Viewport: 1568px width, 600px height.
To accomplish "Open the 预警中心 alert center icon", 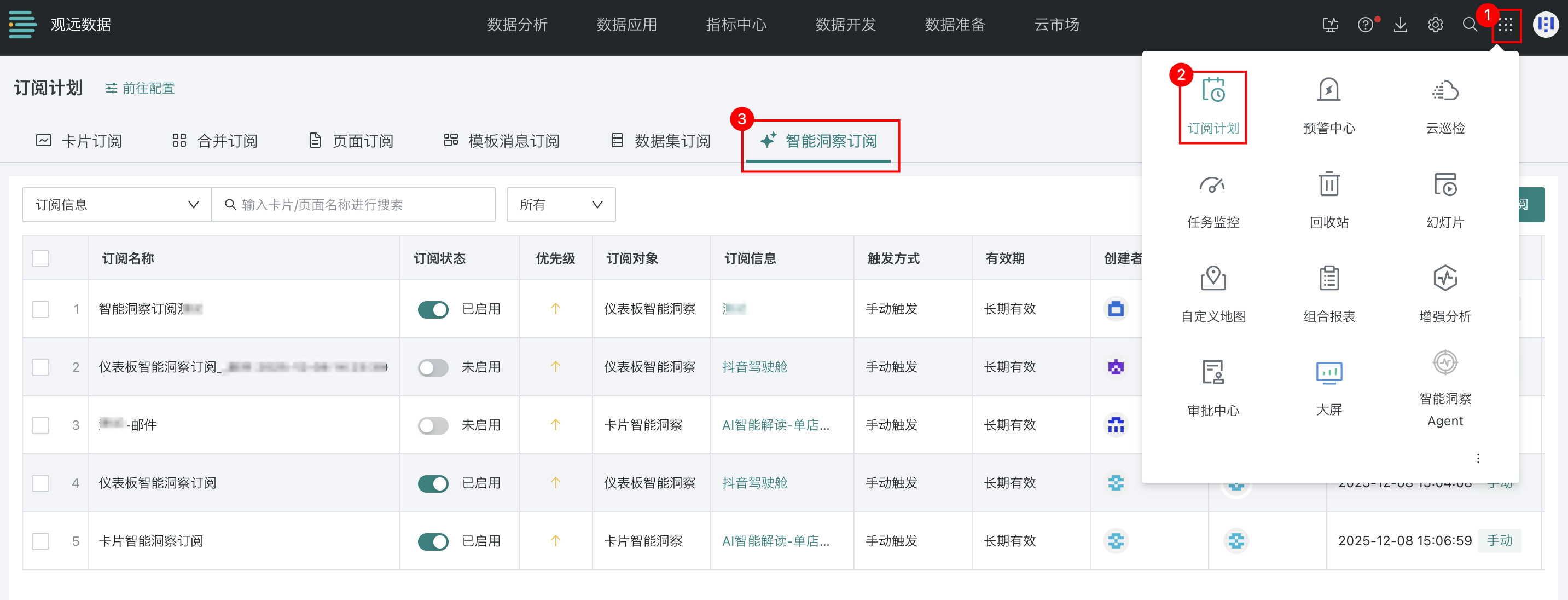I will [1329, 91].
